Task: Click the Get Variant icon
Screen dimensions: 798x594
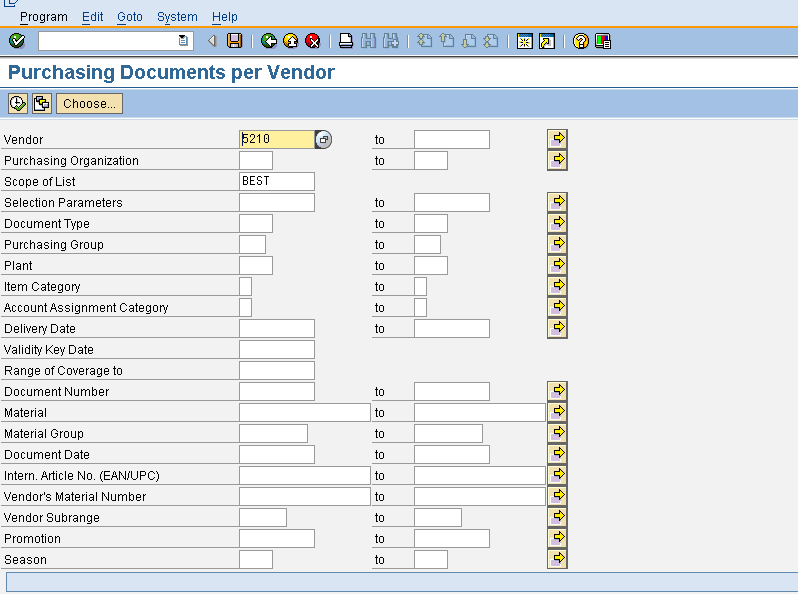Action: click(42, 103)
